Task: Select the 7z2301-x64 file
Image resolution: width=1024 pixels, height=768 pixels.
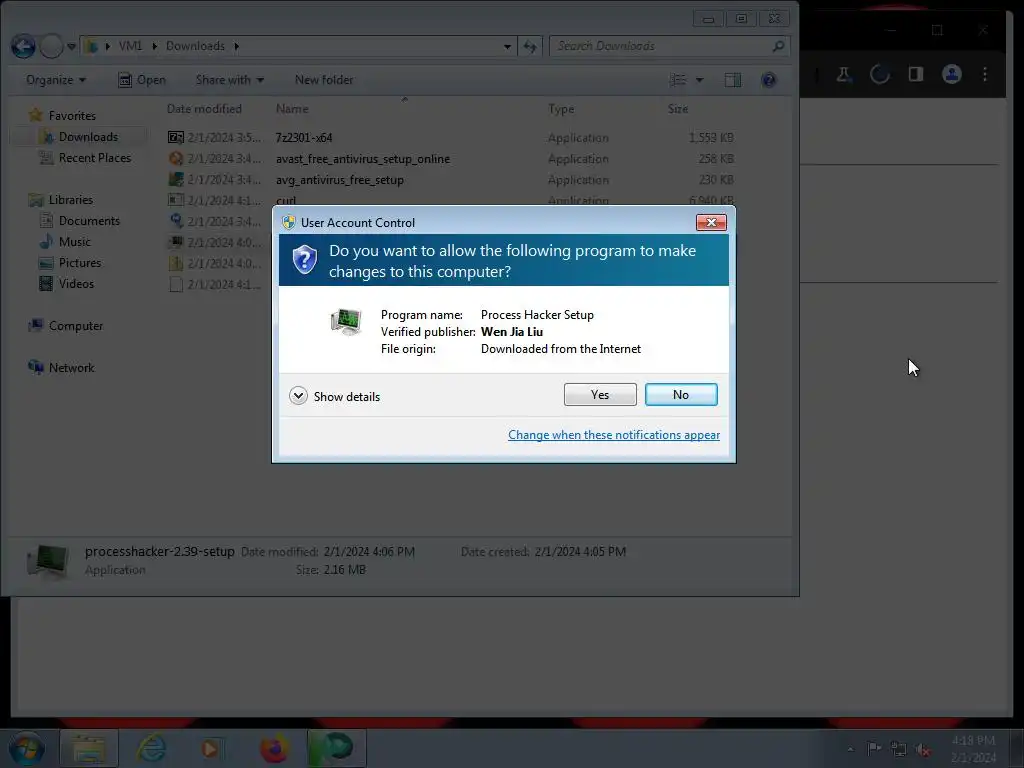Action: [x=451, y=138]
